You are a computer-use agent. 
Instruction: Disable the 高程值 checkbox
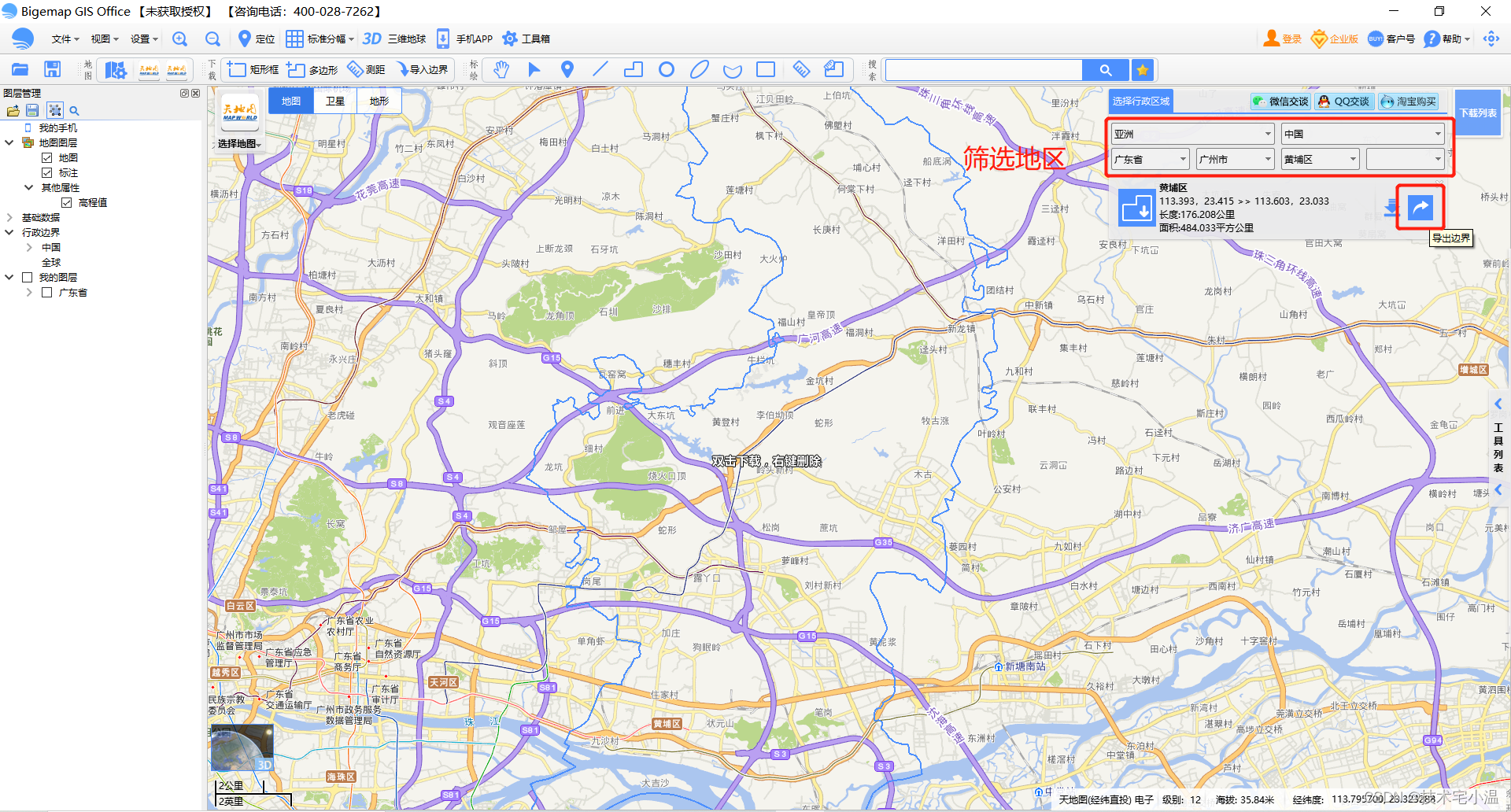67,201
